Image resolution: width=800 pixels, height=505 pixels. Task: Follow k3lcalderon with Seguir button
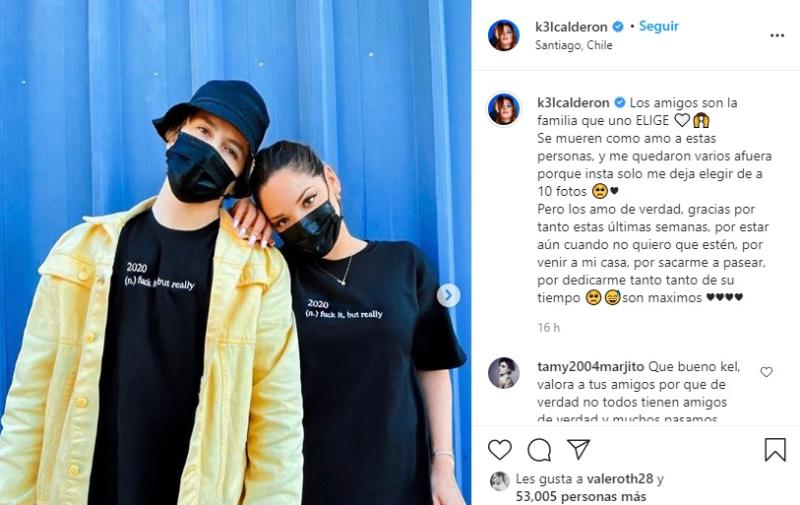coord(659,26)
